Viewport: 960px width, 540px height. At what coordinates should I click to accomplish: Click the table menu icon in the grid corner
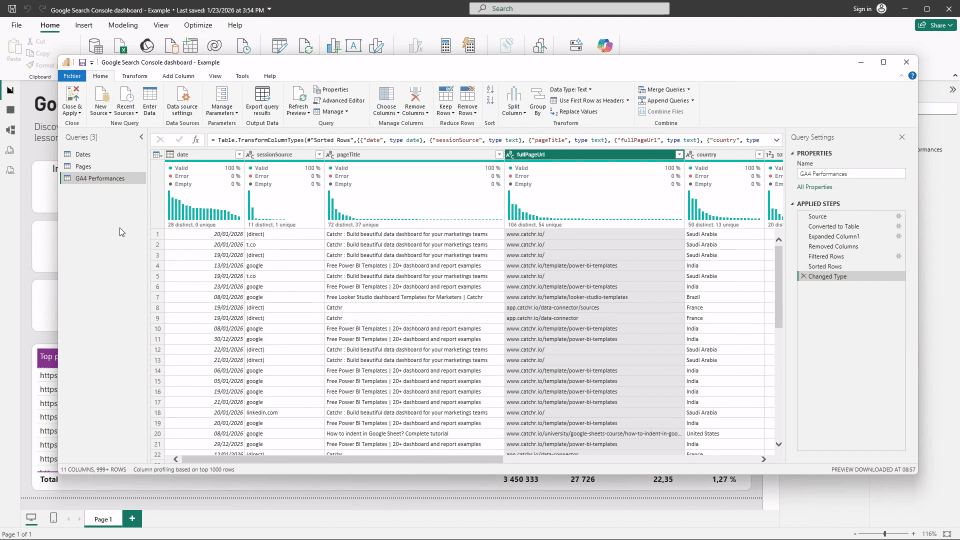[x=157, y=155]
